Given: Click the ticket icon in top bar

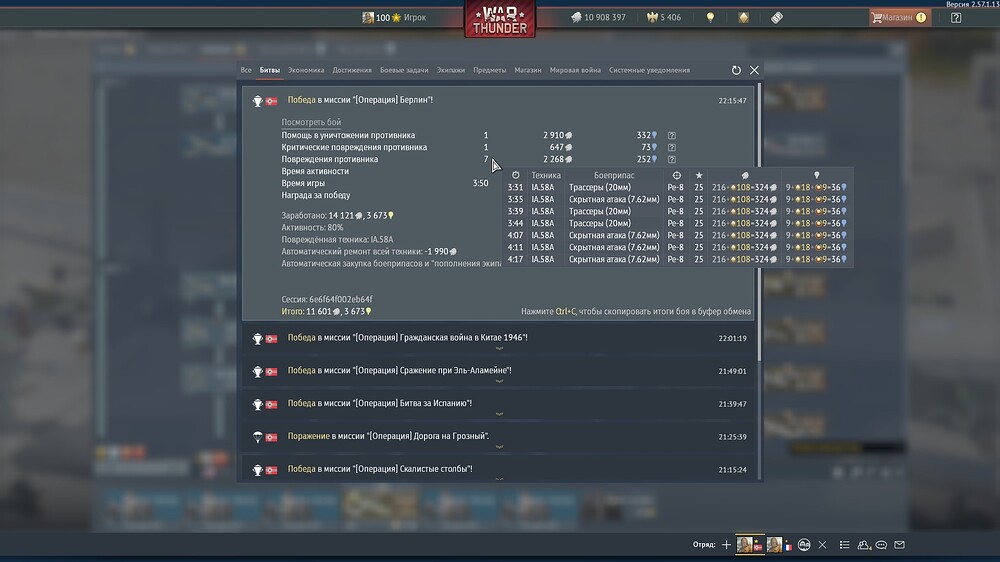Looking at the screenshot, I should (777, 18).
